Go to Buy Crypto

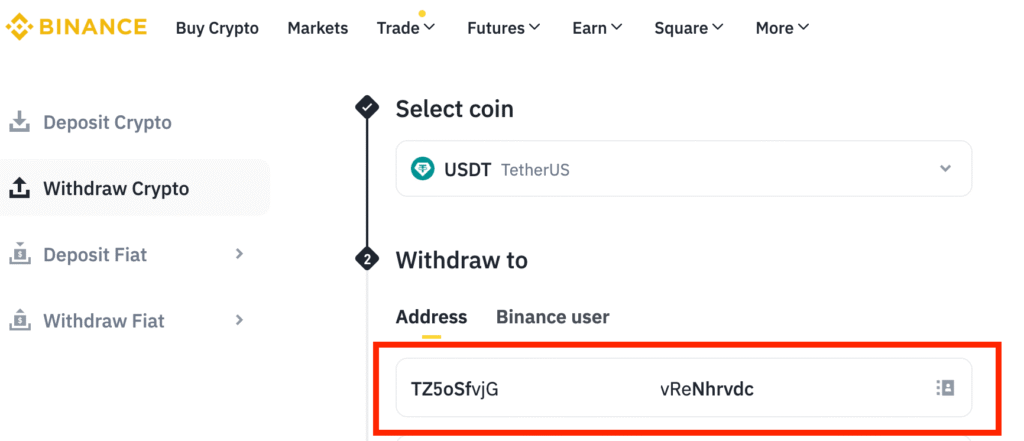[x=217, y=28]
